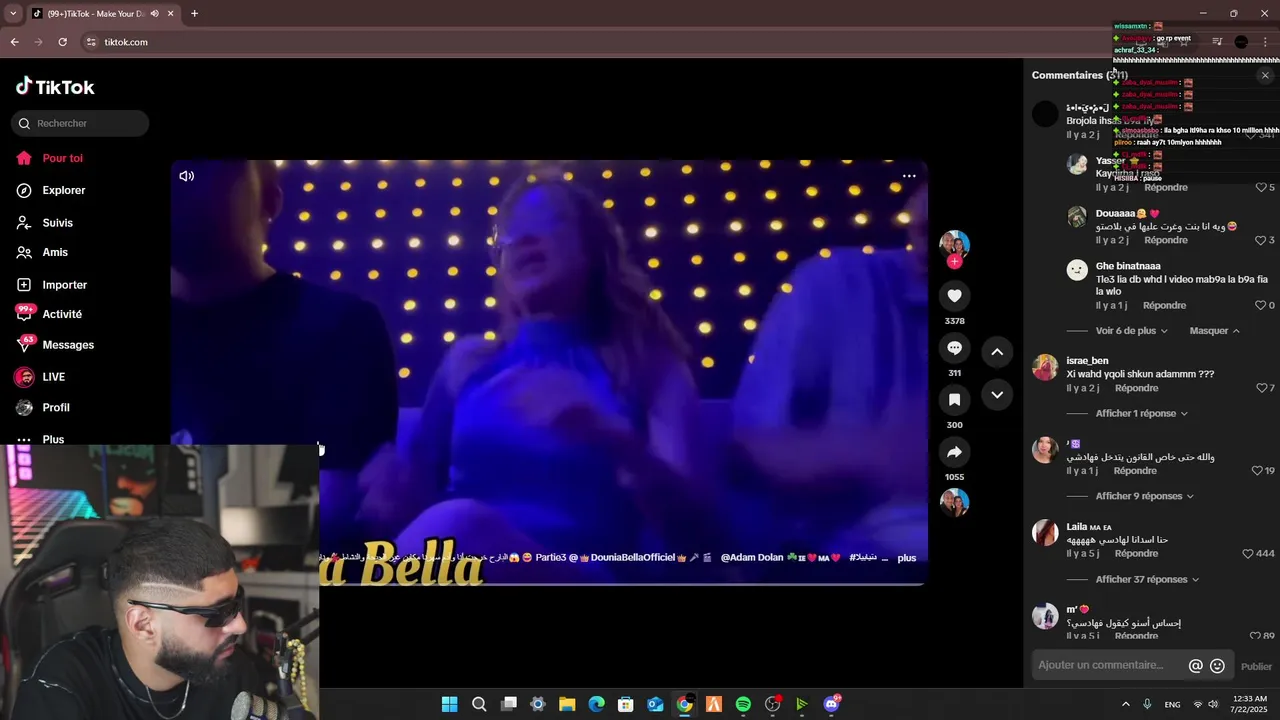
Task: Like the video with the heart icon
Action: click(954, 296)
